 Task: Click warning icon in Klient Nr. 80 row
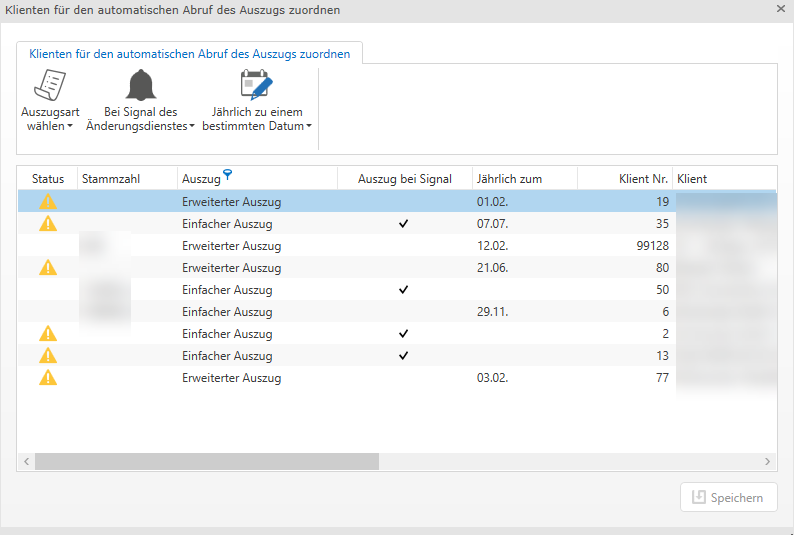point(48,268)
